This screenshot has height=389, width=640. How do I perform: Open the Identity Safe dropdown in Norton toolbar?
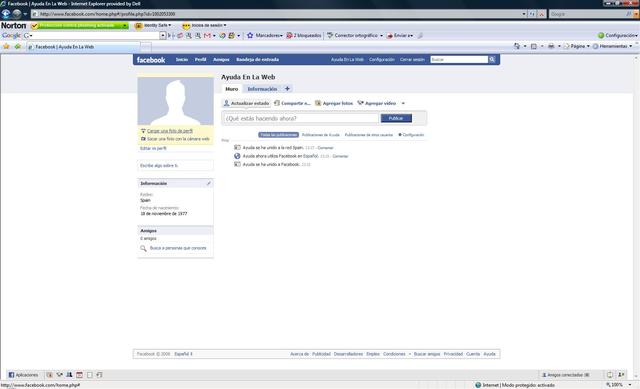[x=154, y=25]
